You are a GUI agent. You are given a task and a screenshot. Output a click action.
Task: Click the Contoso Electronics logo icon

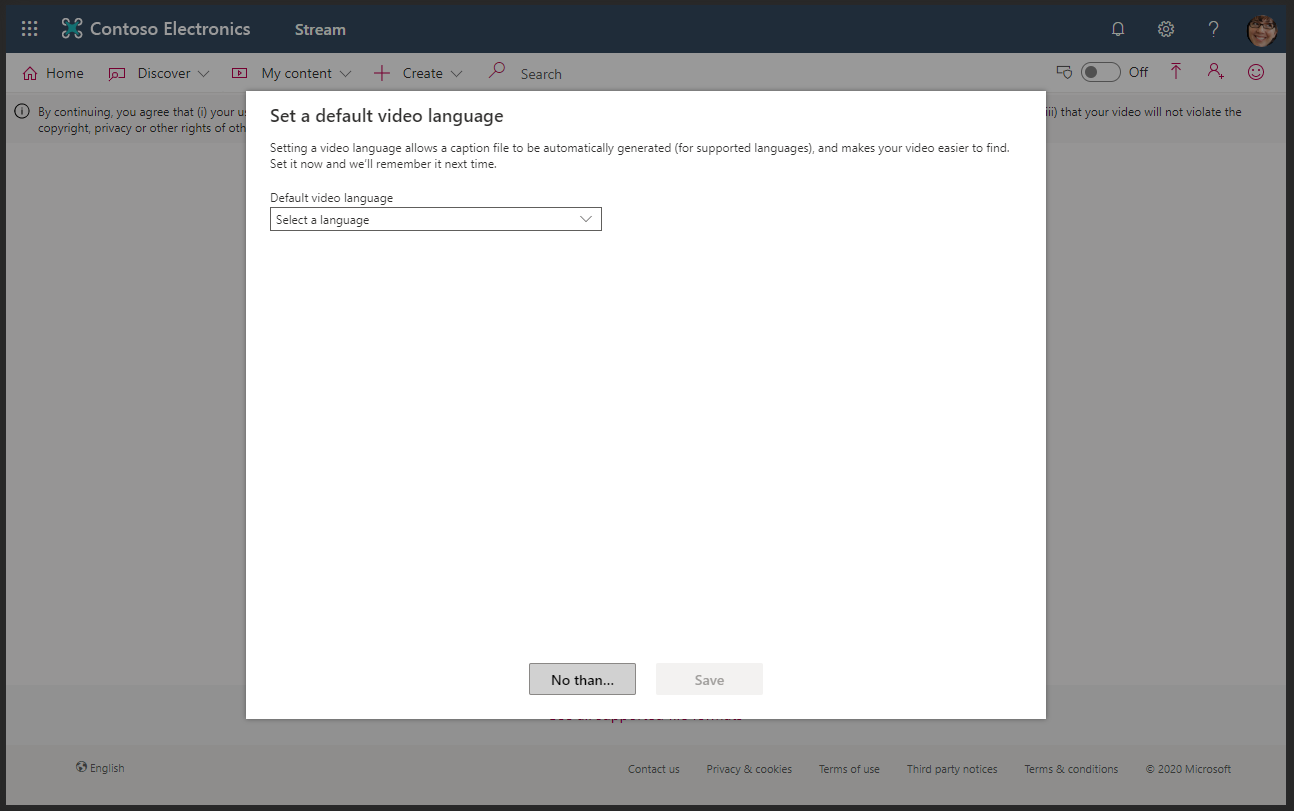coord(72,29)
